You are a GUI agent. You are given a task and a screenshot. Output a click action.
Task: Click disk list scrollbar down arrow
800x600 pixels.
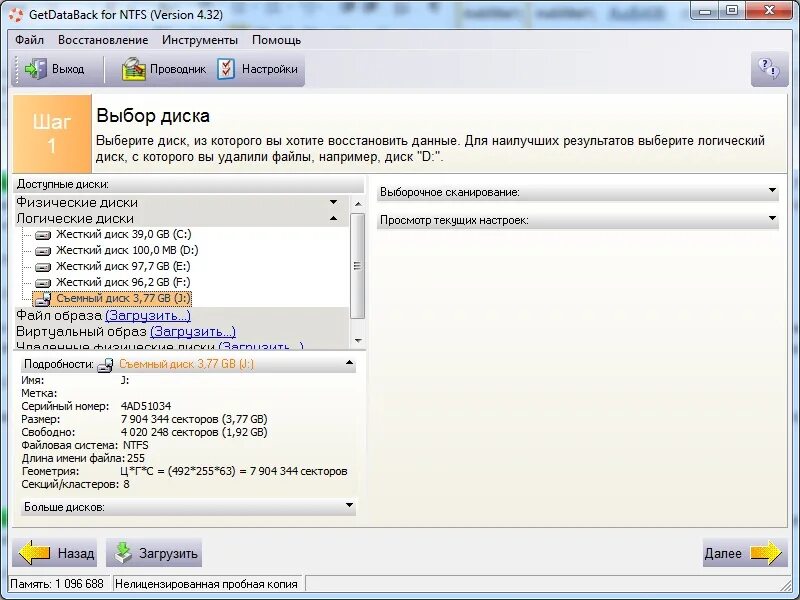358,340
